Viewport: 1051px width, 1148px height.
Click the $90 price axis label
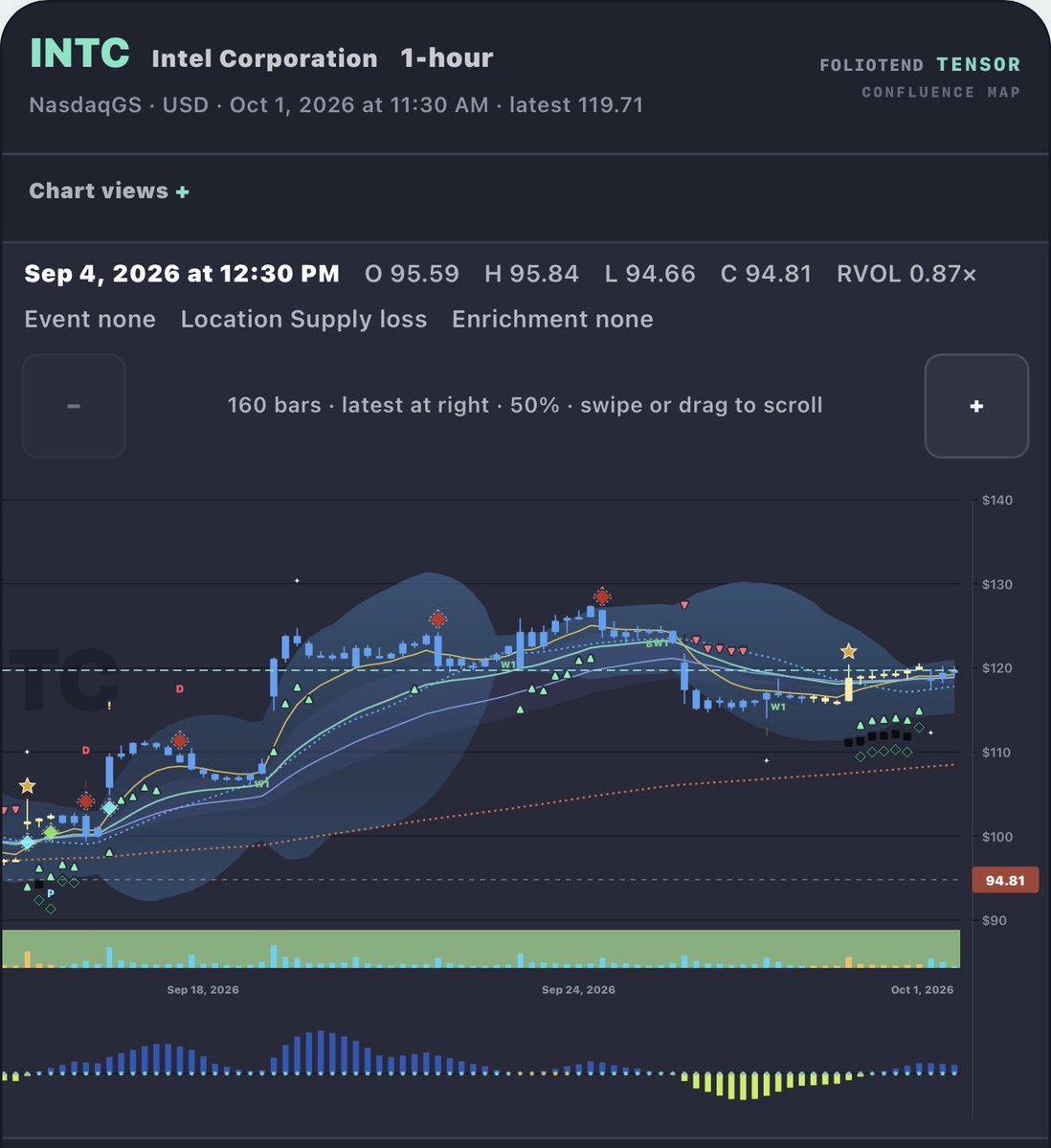click(x=994, y=920)
